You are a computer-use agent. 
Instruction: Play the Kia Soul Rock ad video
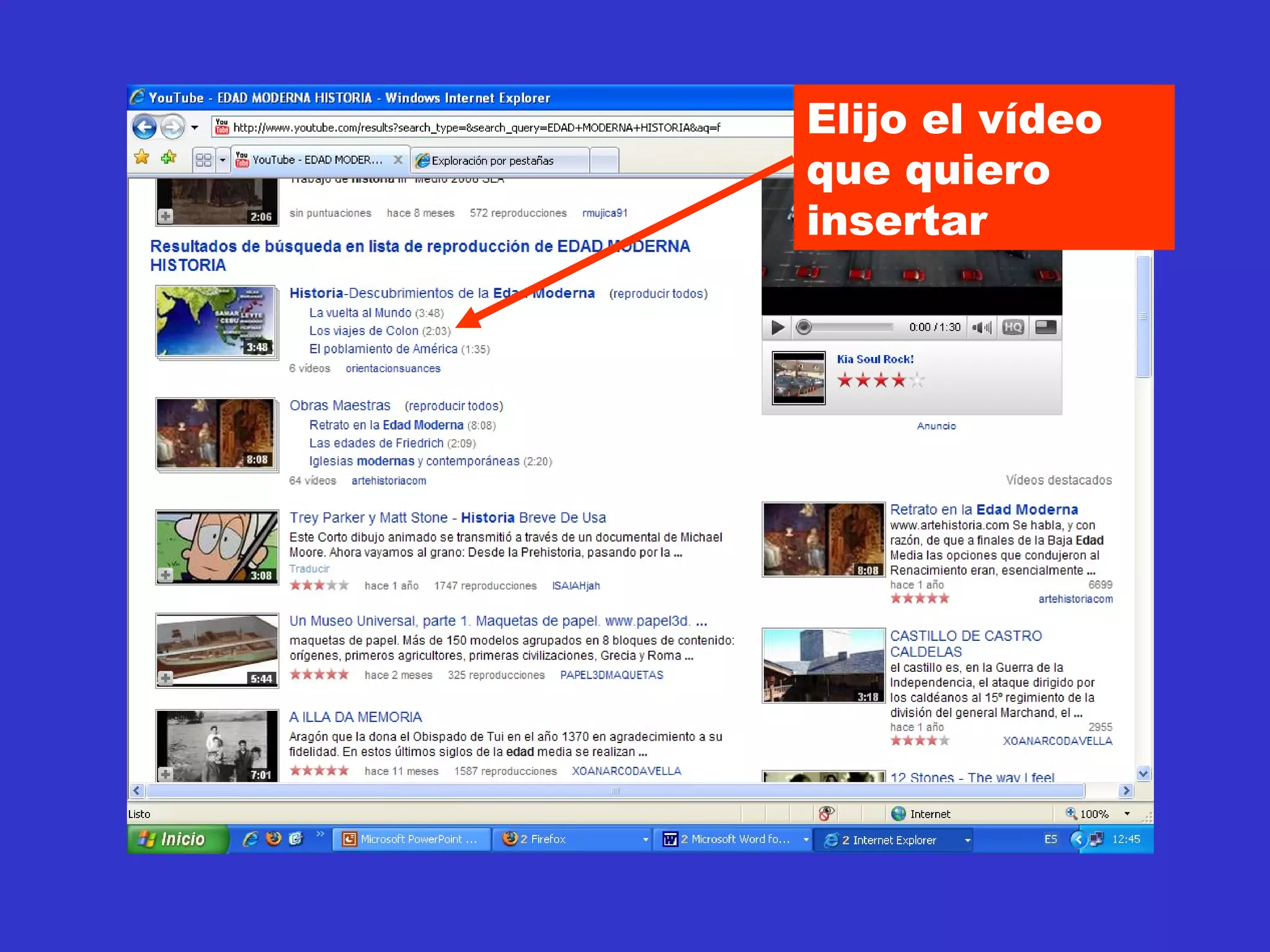[777, 327]
